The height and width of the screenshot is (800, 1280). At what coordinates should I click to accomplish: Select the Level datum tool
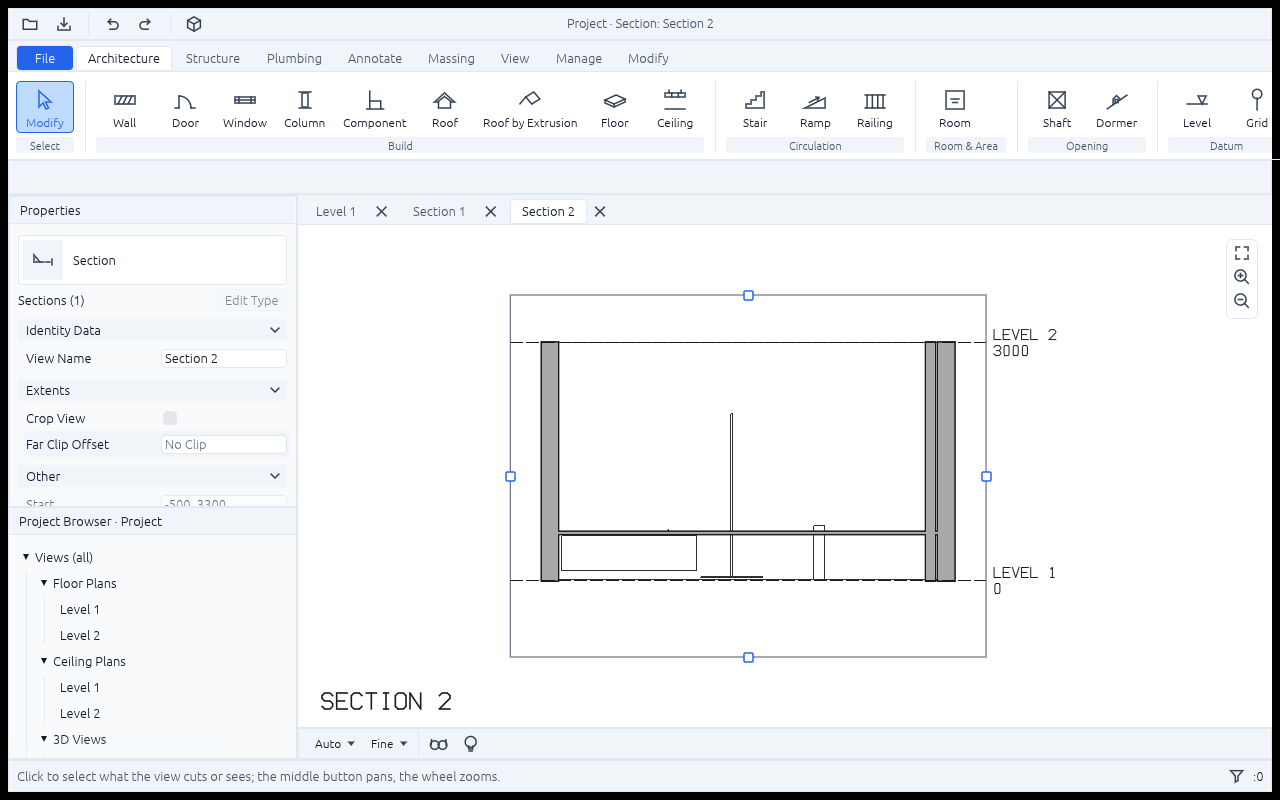tap(1197, 108)
